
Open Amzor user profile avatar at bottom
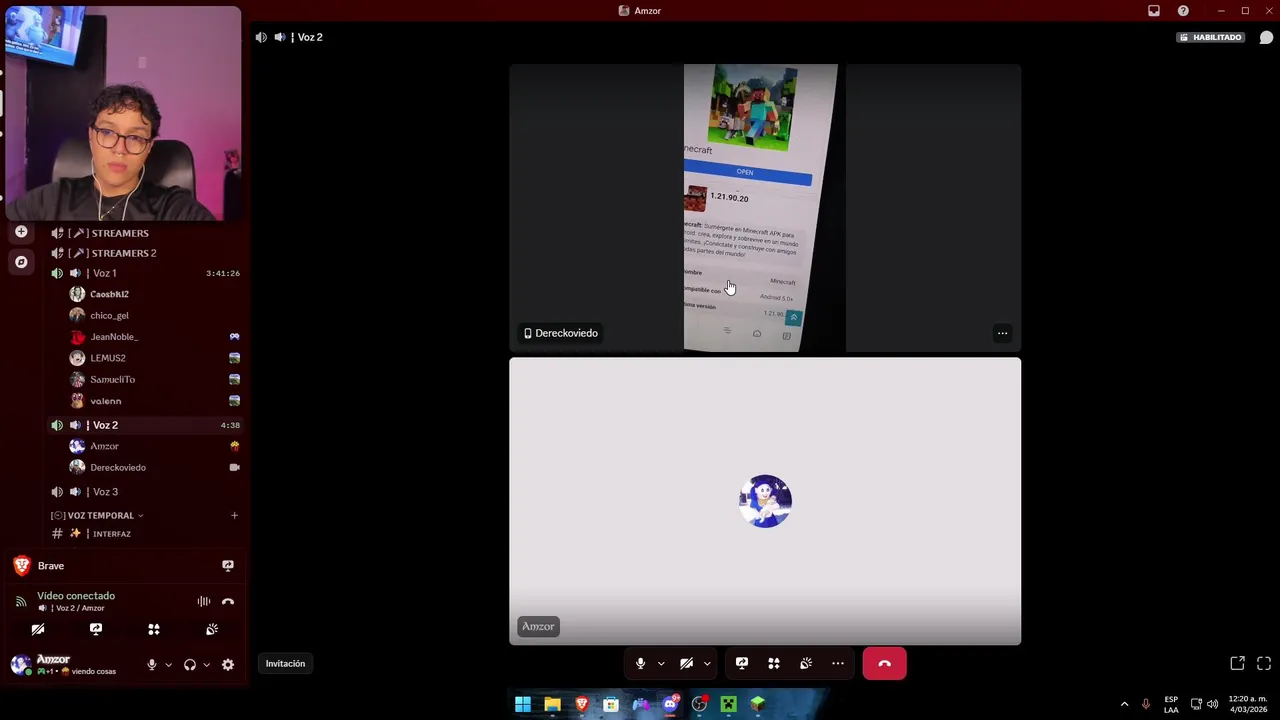tap(20, 664)
